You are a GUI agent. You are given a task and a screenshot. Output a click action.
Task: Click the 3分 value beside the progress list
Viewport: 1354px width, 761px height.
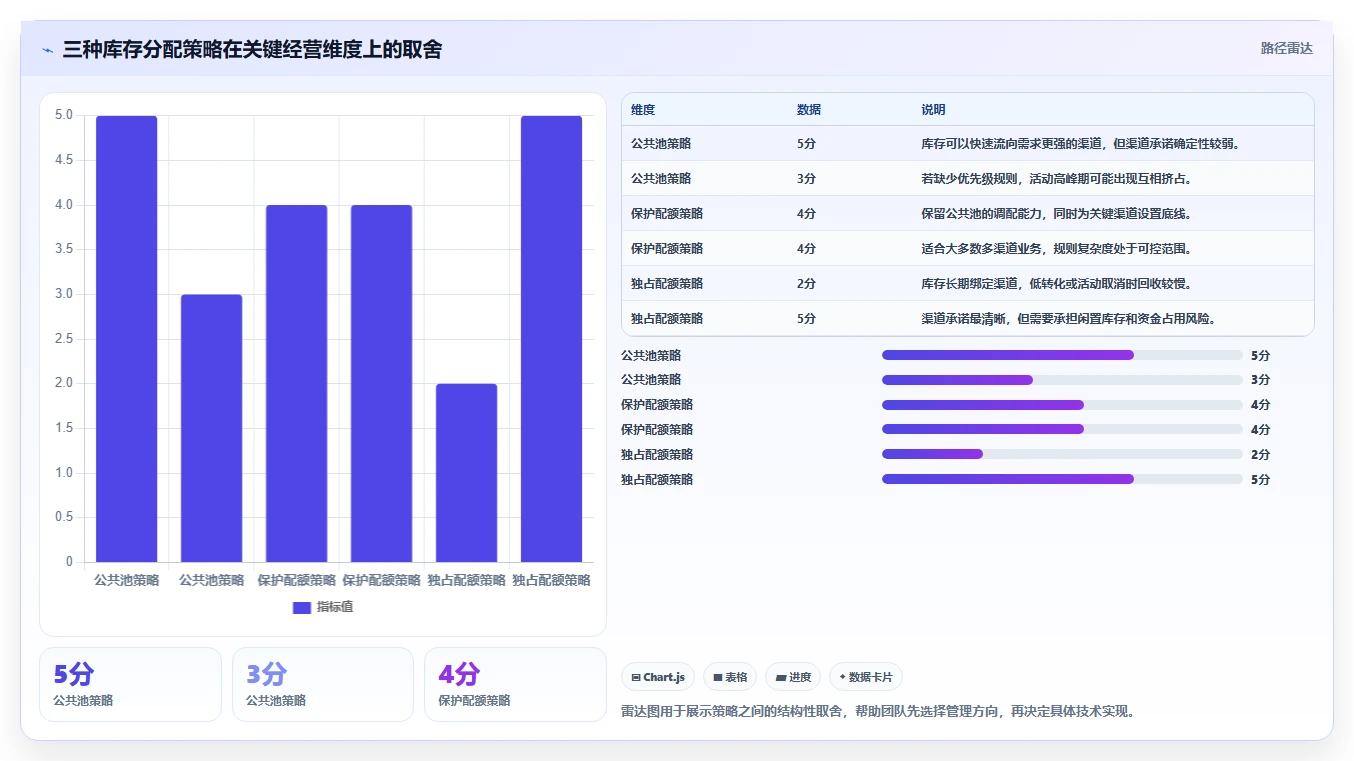(1260, 380)
